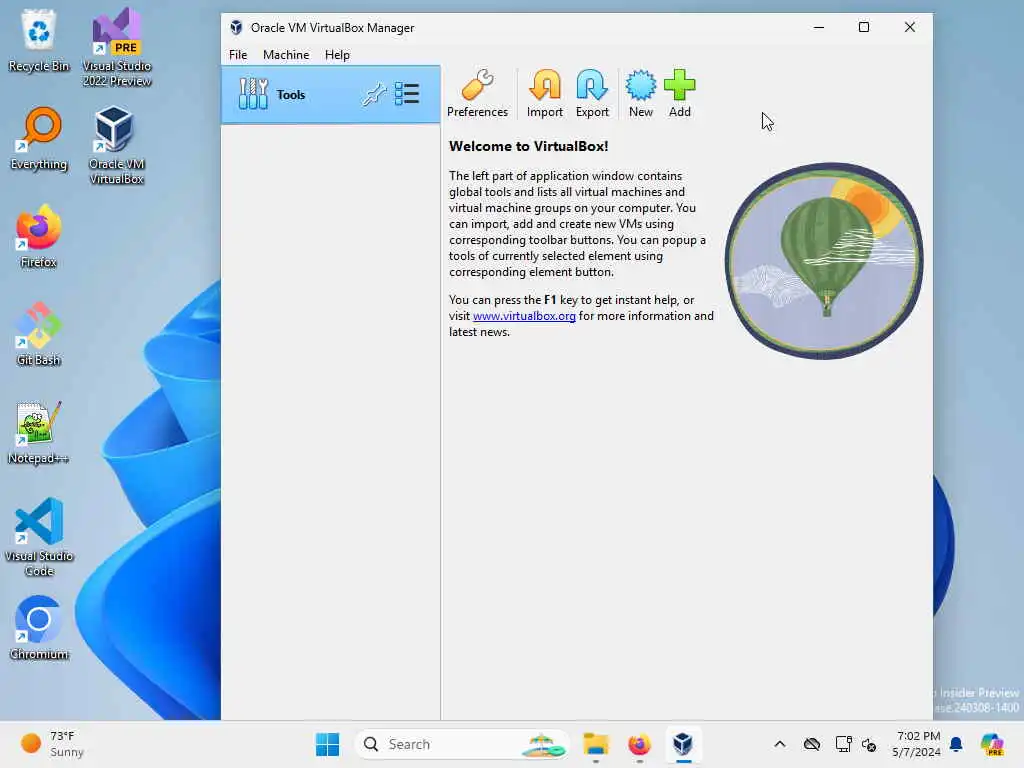Image resolution: width=1024 pixels, height=768 pixels.
Task: Open the notifications bell icon
Action: [956, 744]
